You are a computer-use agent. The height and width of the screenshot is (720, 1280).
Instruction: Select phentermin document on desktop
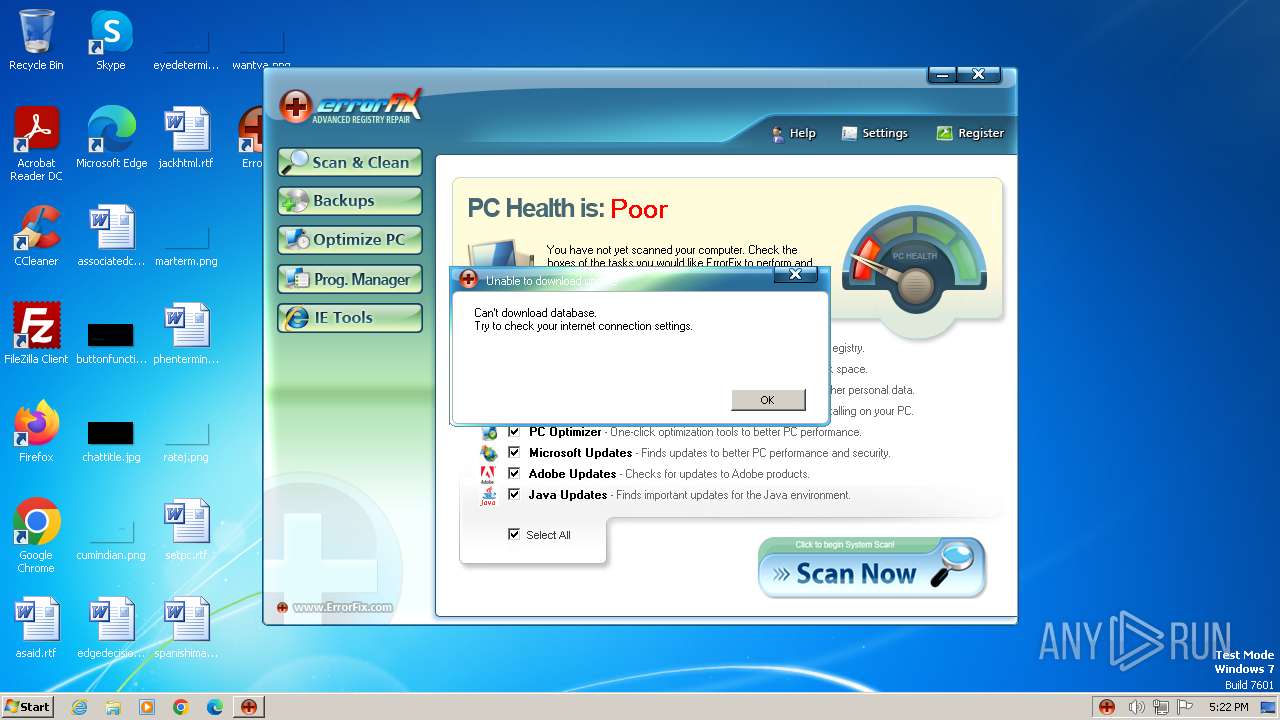coord(186,334)
